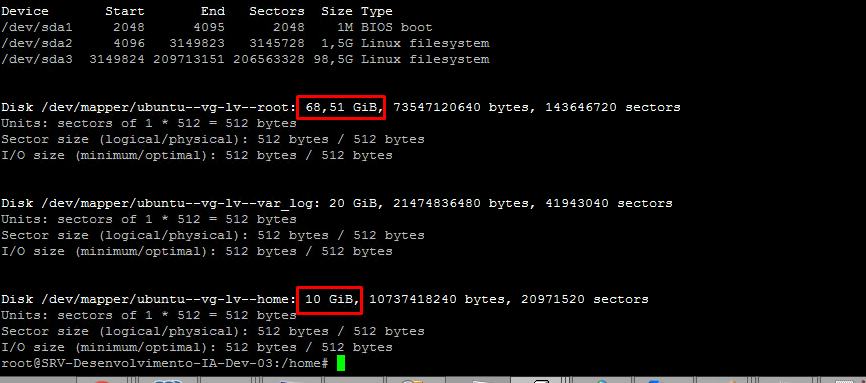Image resolution: width=866 pixels, height=383 pixels.
Task: Select end sector value 209713151
Action: click(189, 59)
